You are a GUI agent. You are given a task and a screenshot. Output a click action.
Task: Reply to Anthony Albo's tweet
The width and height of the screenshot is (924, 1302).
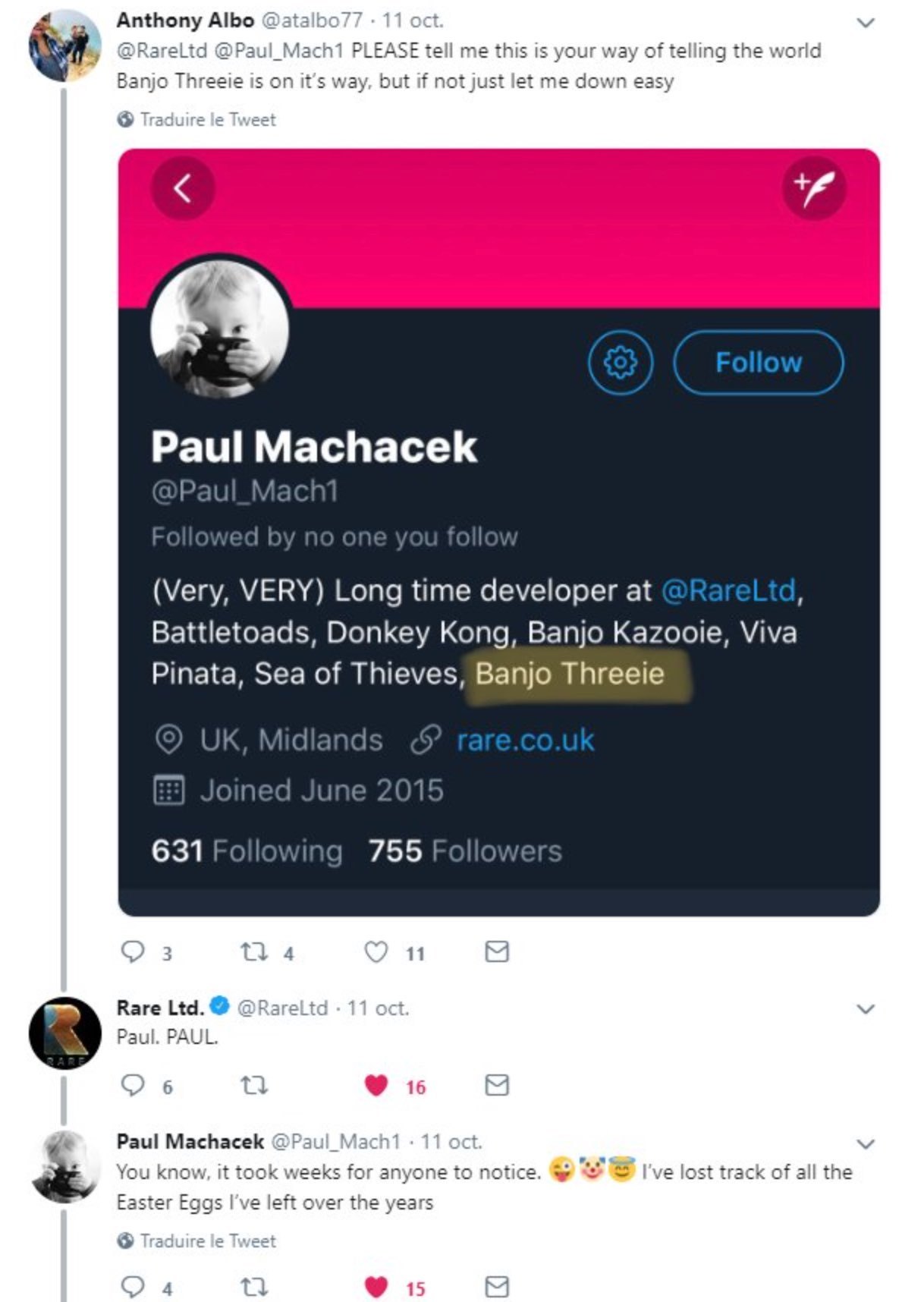(133, 951)
